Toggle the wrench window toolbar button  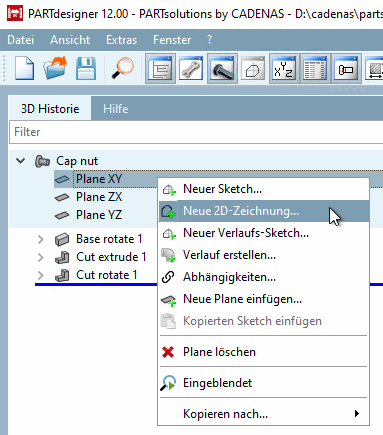(191, 69)
